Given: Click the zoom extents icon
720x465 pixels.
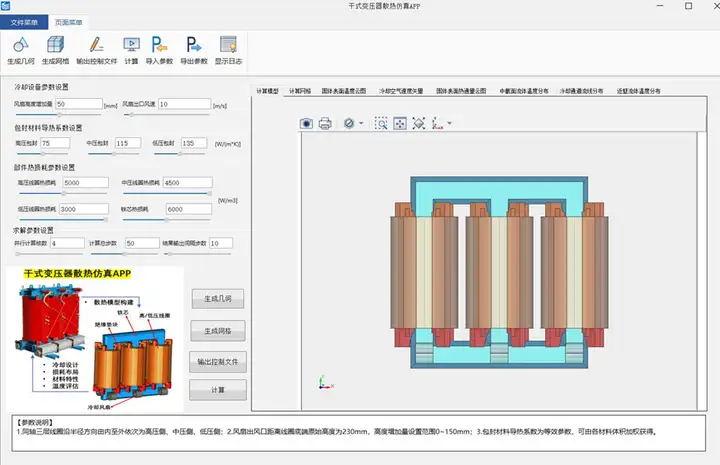Looking at the screenshot, I should 400,123.
